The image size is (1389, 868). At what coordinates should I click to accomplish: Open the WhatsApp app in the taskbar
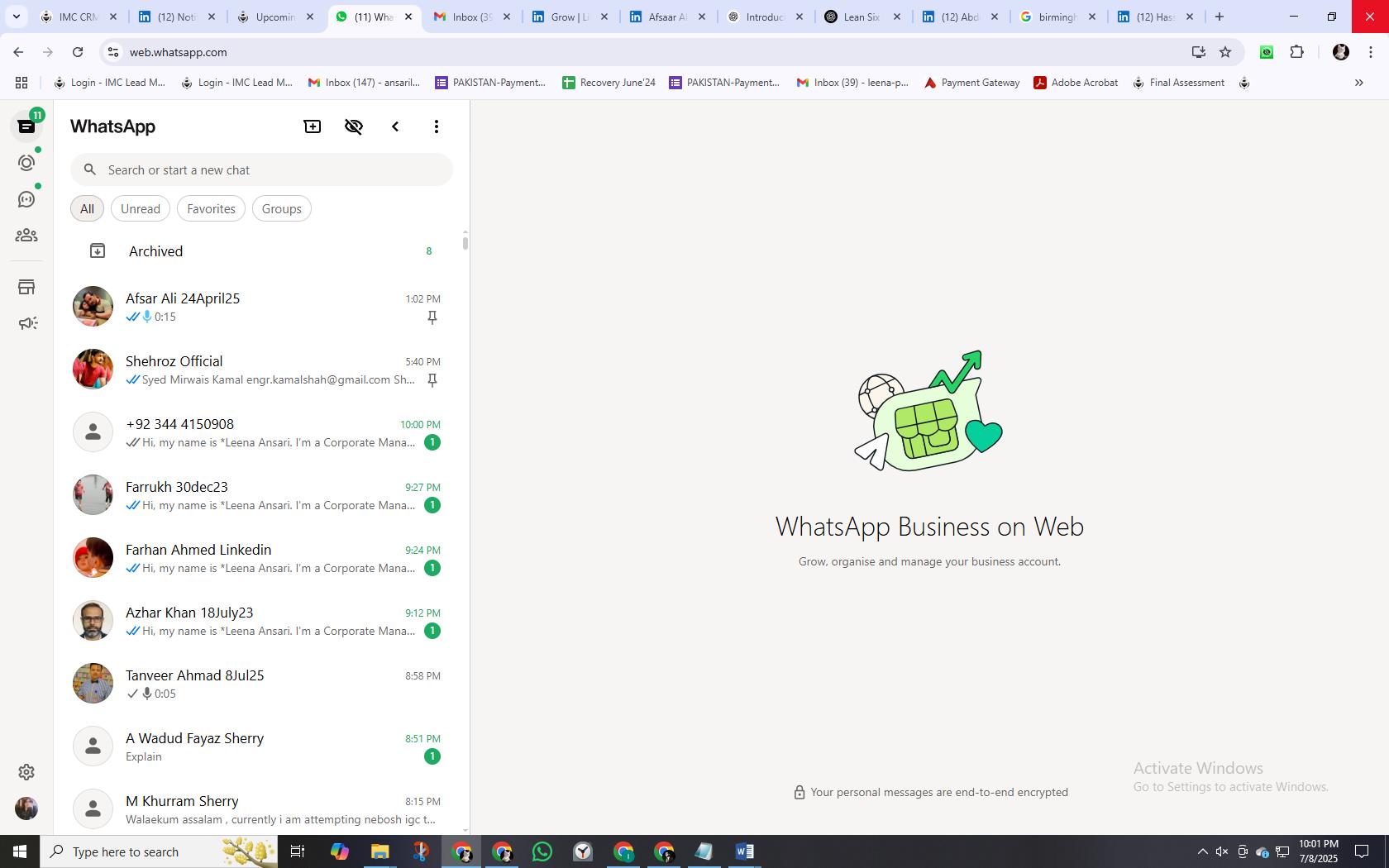(x=542, y=851)
